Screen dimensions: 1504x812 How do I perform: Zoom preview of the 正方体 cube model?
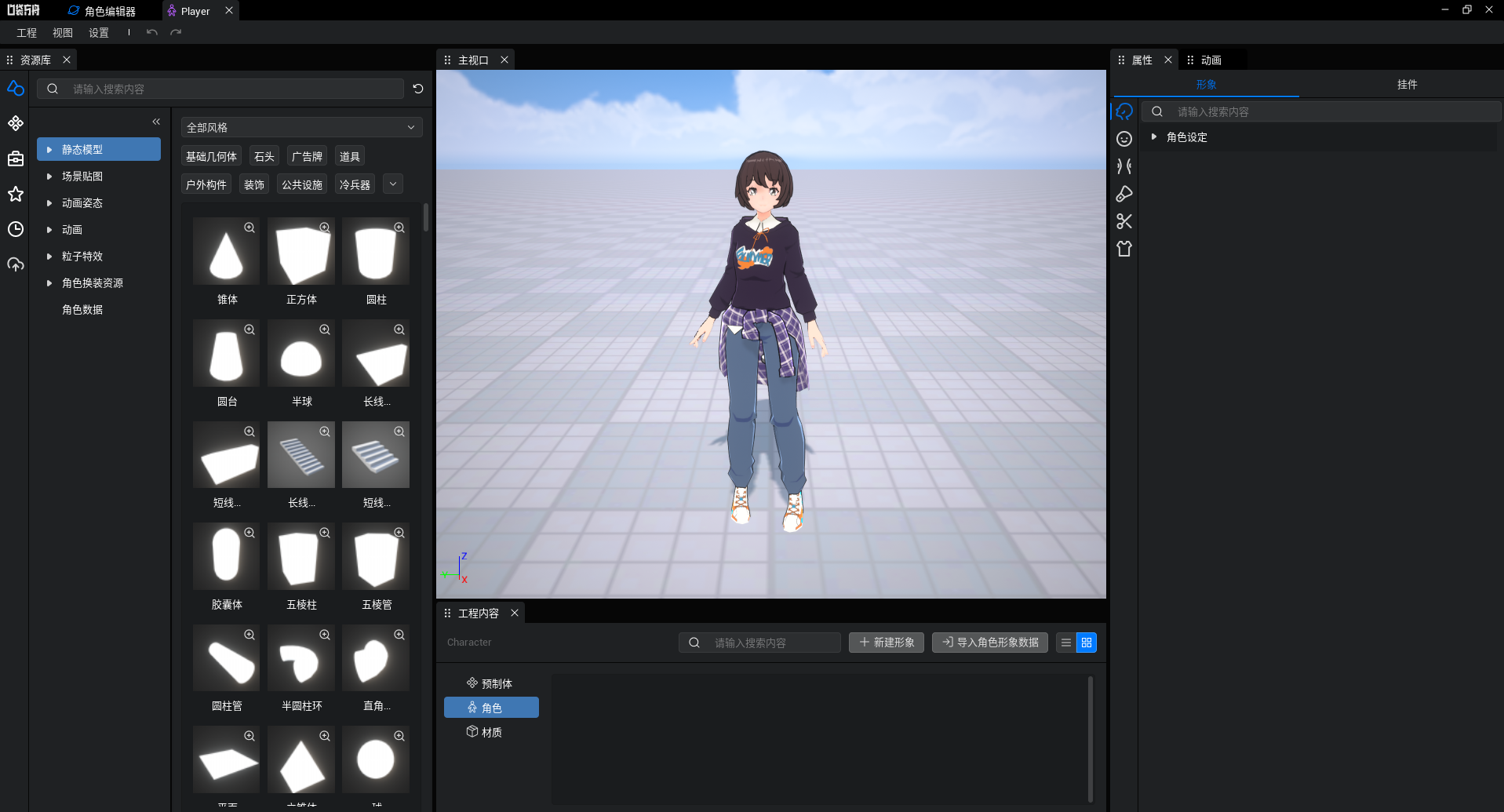tap(325, 228)
